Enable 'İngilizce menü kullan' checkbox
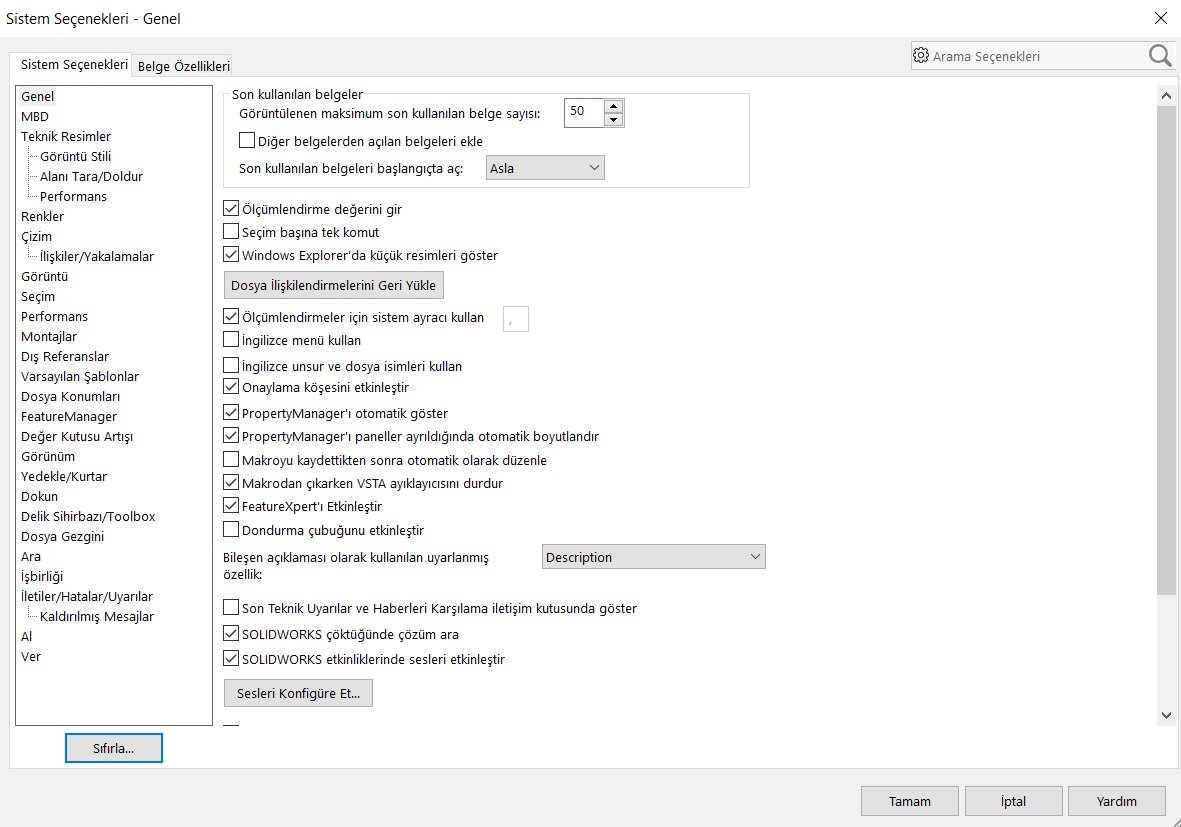 click(231, 340)
